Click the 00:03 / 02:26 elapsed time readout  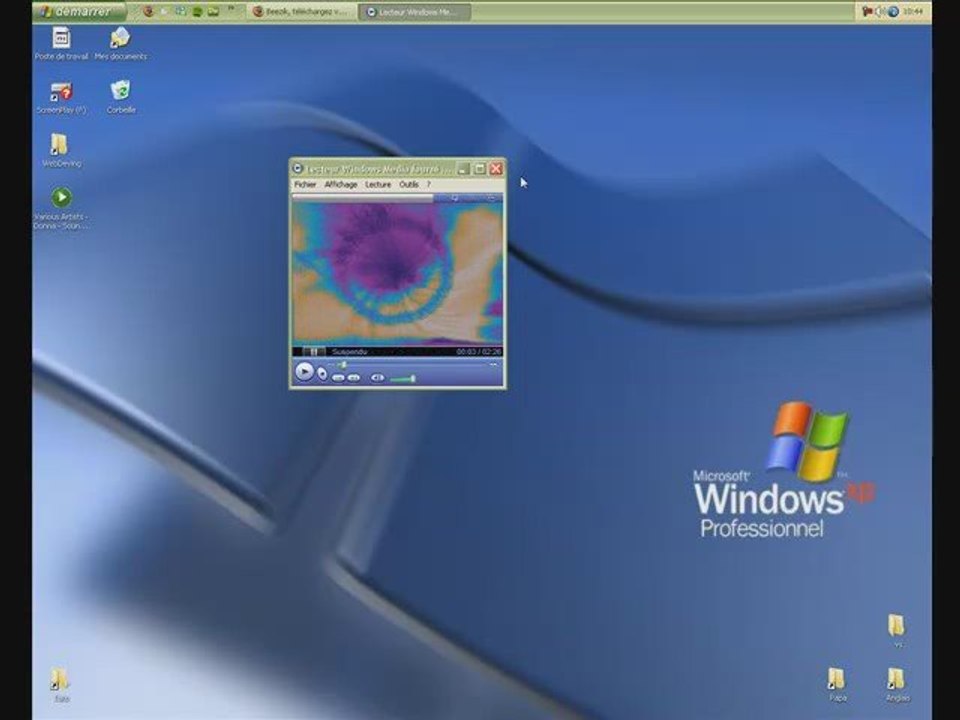pyautogui.click(x=478, y=351)
